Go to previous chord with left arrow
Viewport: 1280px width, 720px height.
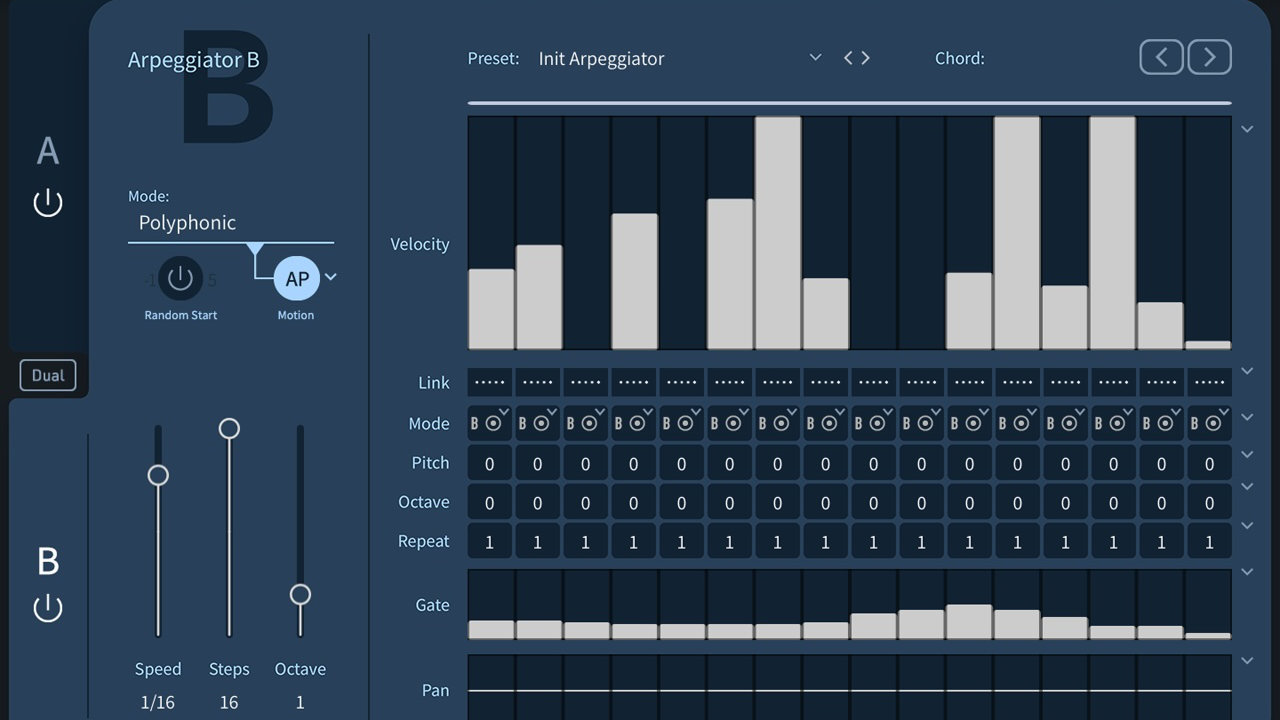[1161, 57]
